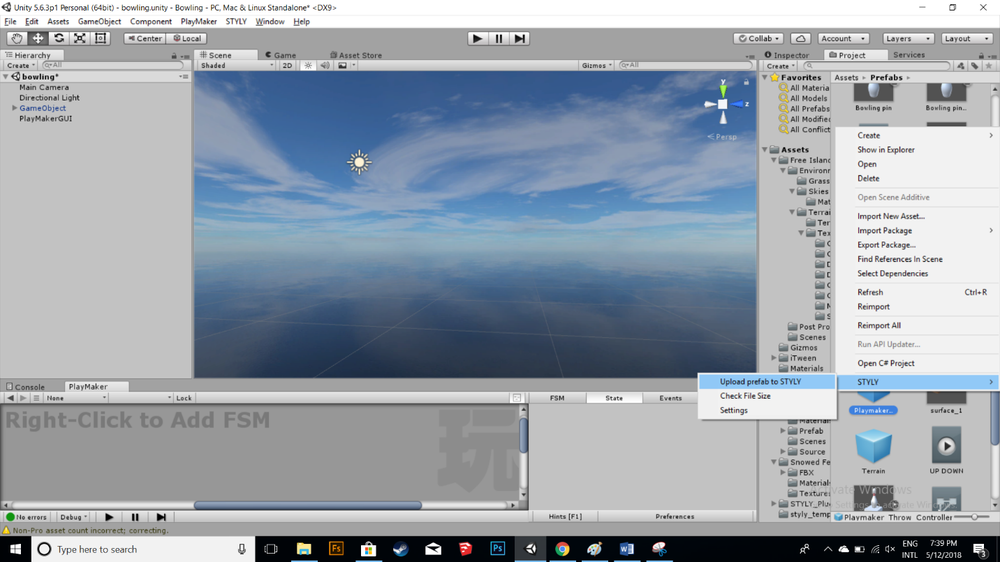Select the PlayMaker FSM tab

coord(557,398)
